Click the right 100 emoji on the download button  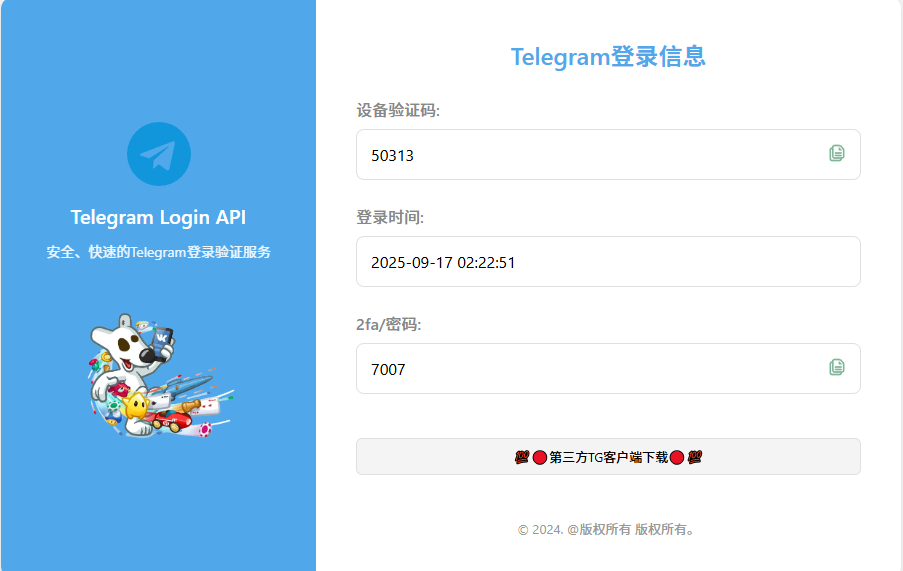pyautogui.click(x=695, y=457)
